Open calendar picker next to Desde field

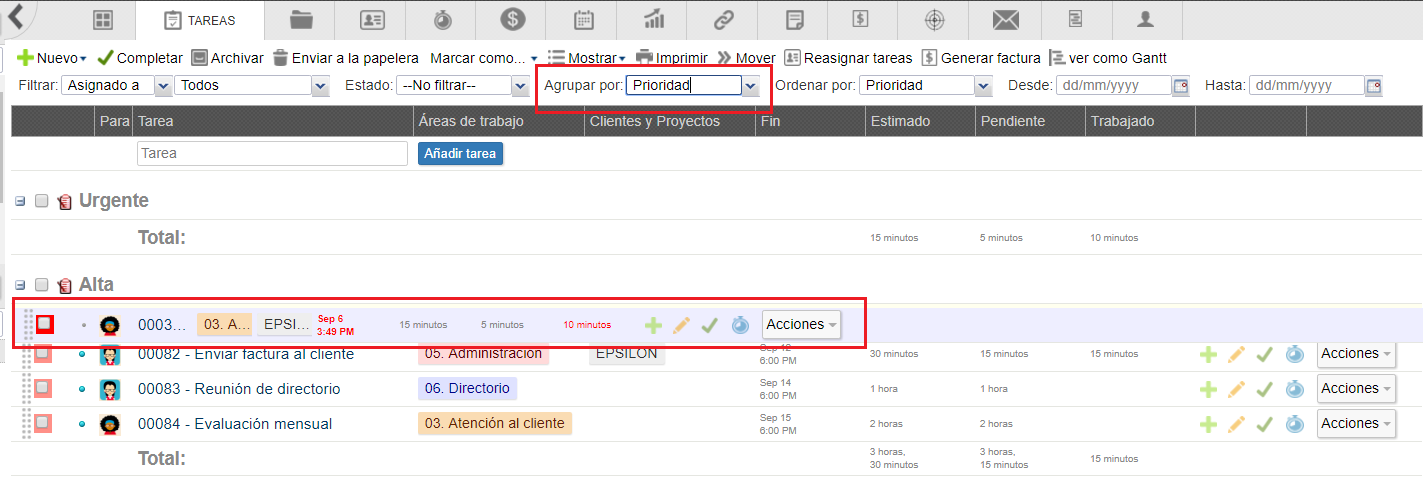click(1181, 86)
